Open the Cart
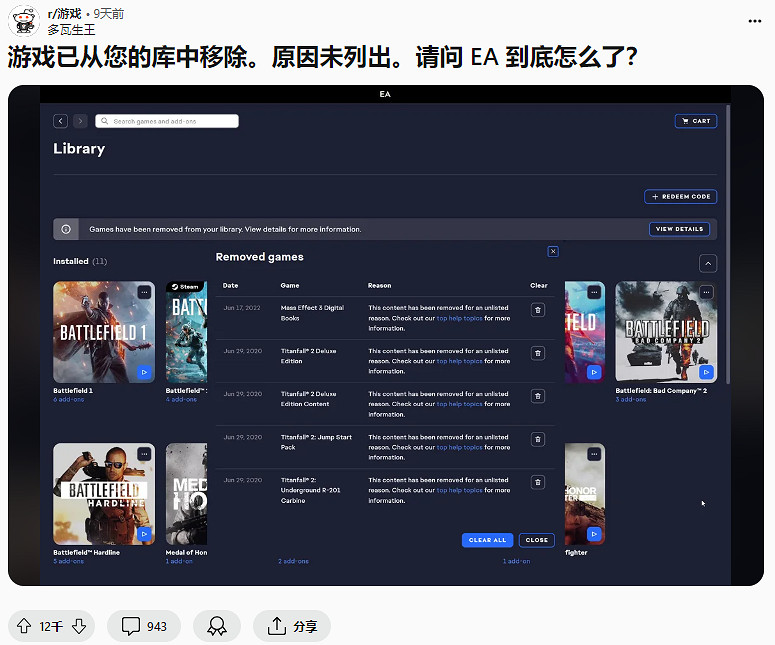Viewport: 775px width, 645px height. (696, 121)
